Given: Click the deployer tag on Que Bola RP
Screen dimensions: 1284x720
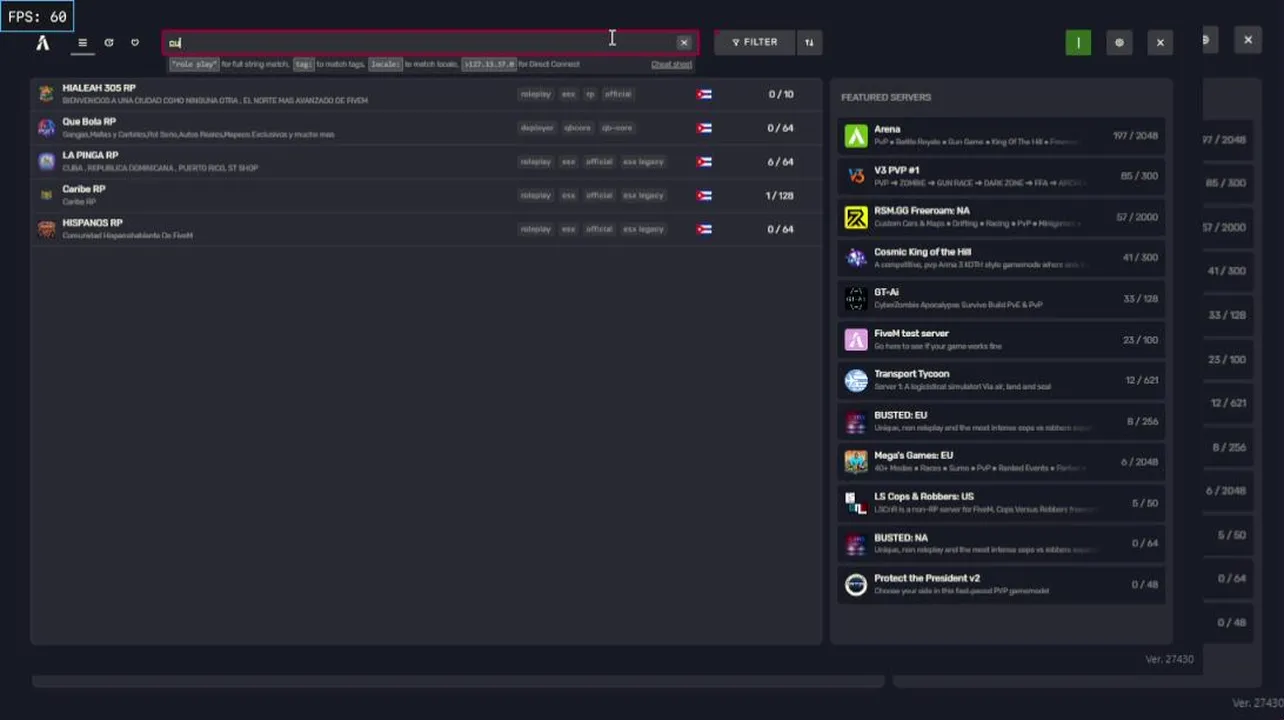Looking at the screenshot, I should pos(537,128).
